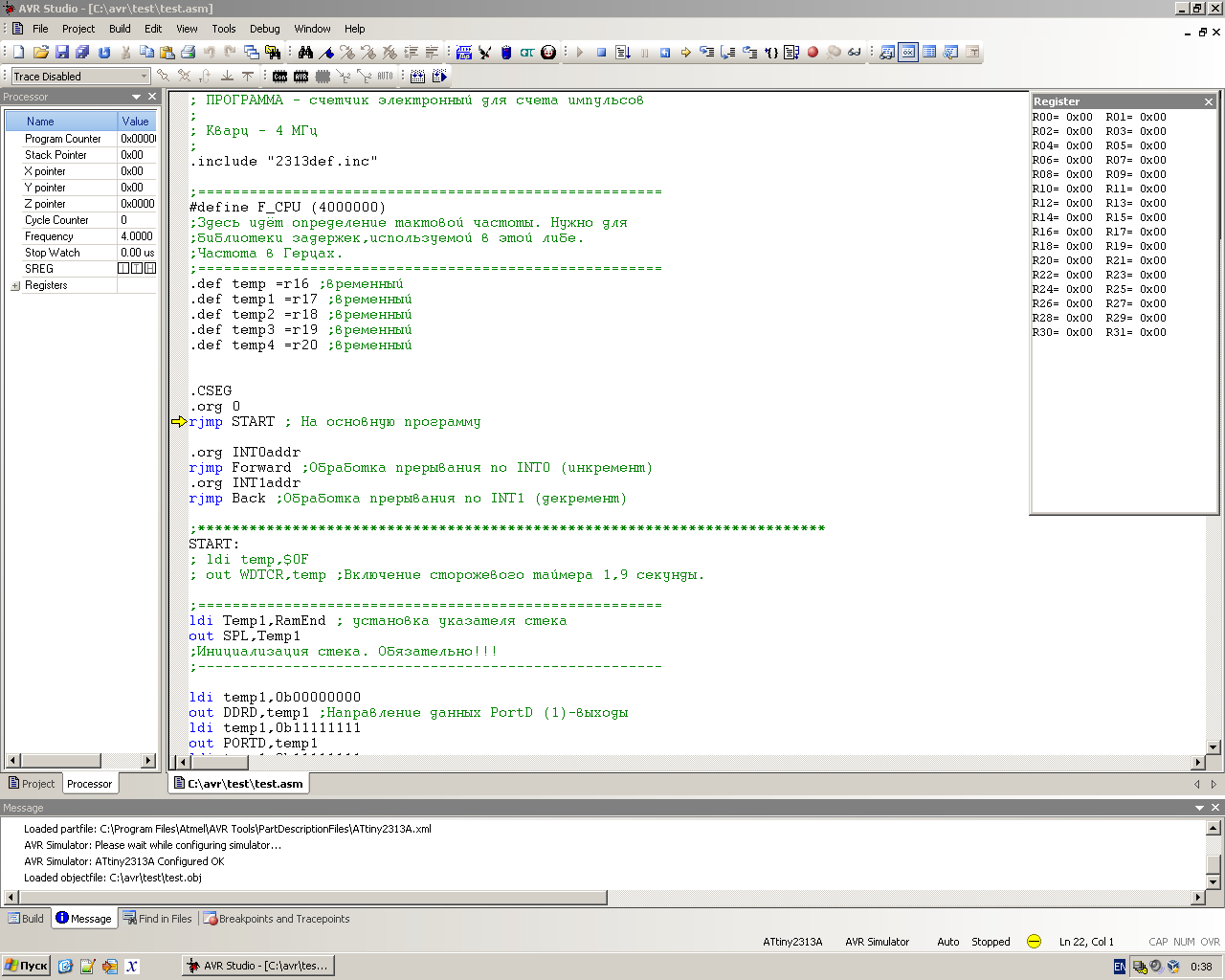The image size is (1225, 980).
Task: Click the Save disk icon in toolbar
Action: pos(62,53)
